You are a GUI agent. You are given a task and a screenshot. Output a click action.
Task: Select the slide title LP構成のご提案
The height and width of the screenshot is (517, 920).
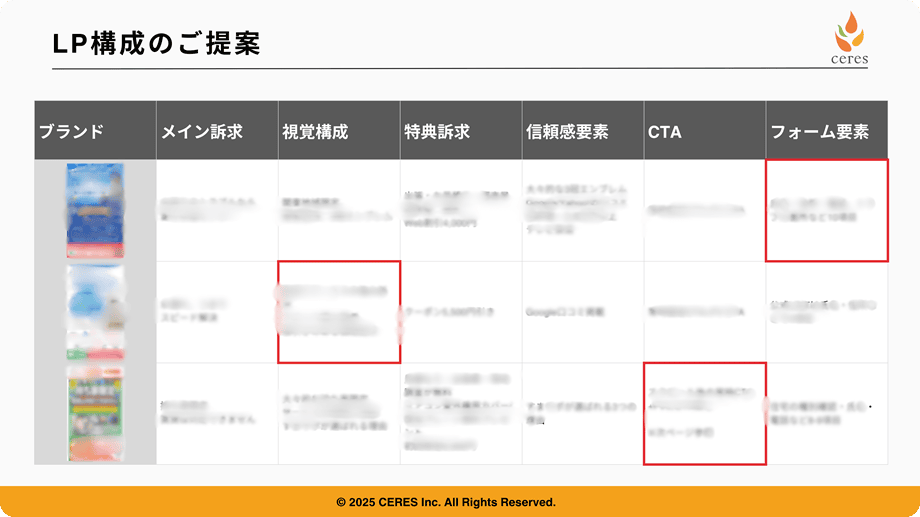(156, 45)
